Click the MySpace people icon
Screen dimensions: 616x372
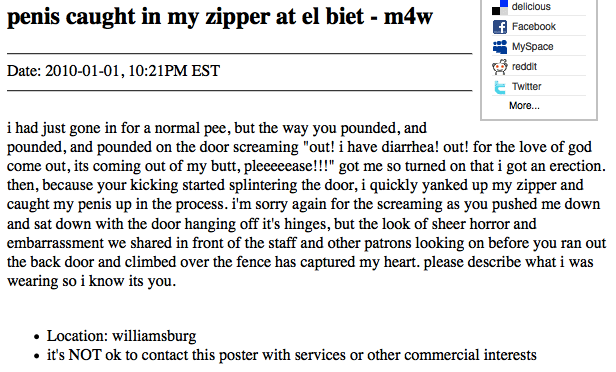500,47
